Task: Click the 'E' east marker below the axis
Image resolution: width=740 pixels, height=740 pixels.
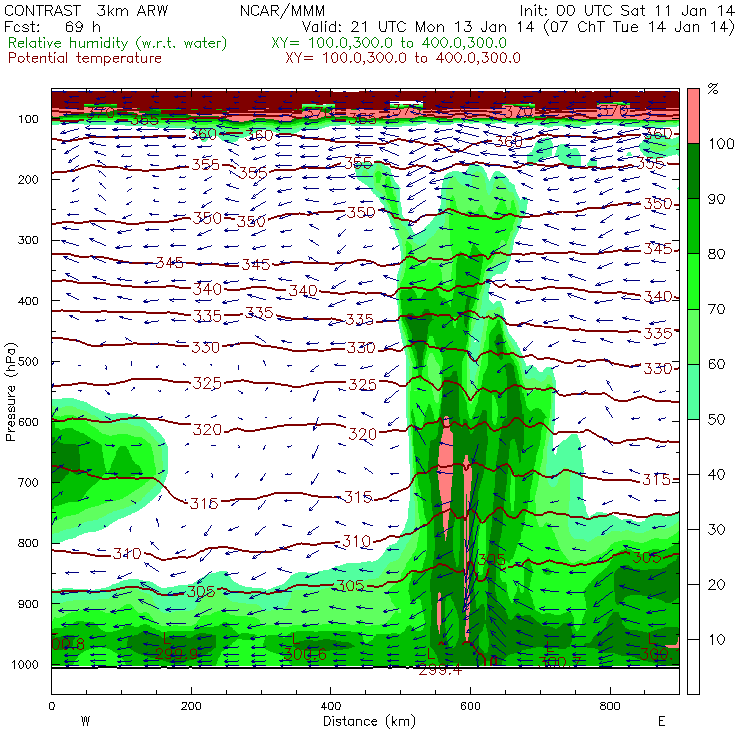Action: coord(662,721)
